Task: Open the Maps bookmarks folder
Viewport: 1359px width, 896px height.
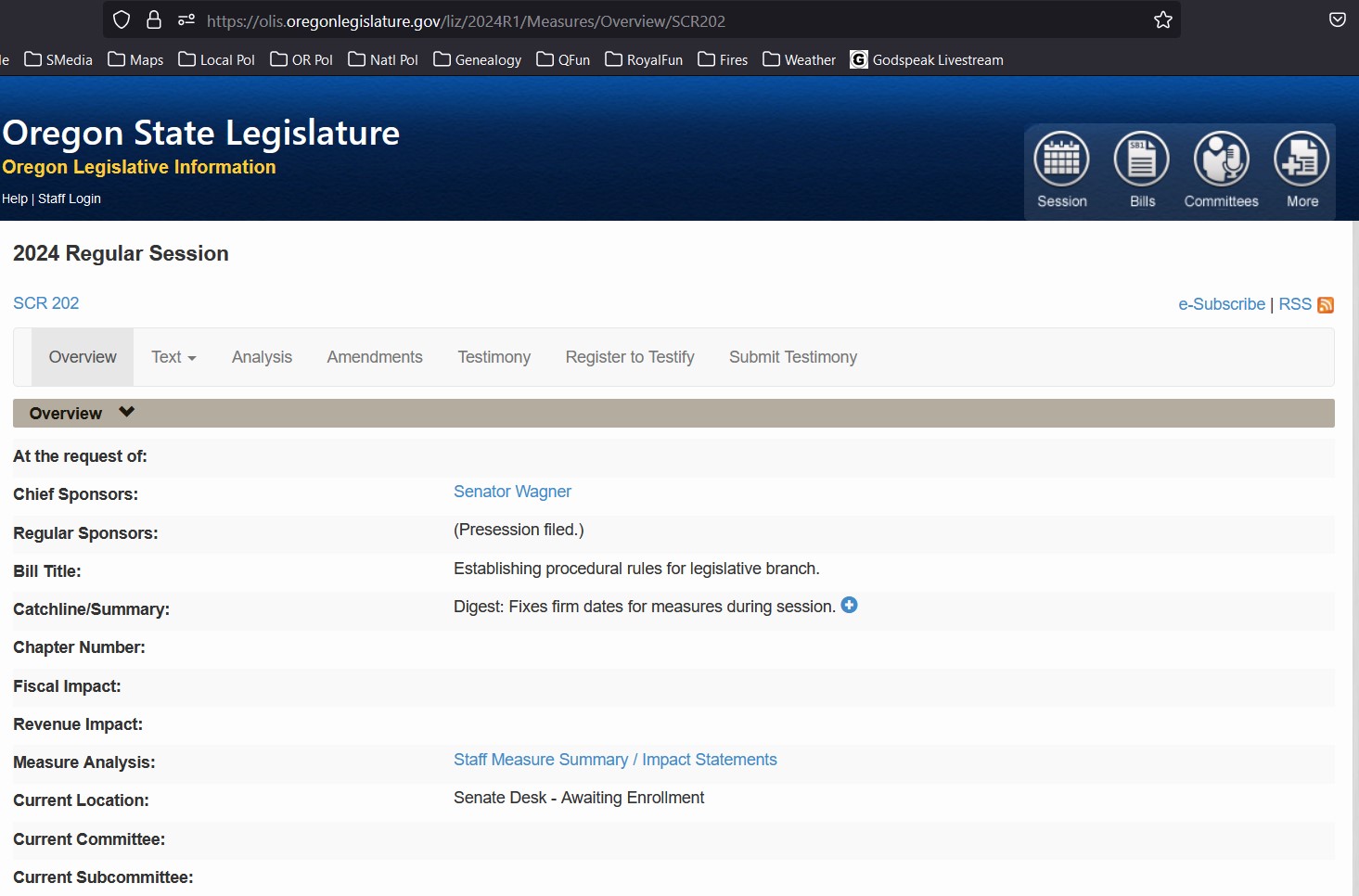Action: pos(135,59)
